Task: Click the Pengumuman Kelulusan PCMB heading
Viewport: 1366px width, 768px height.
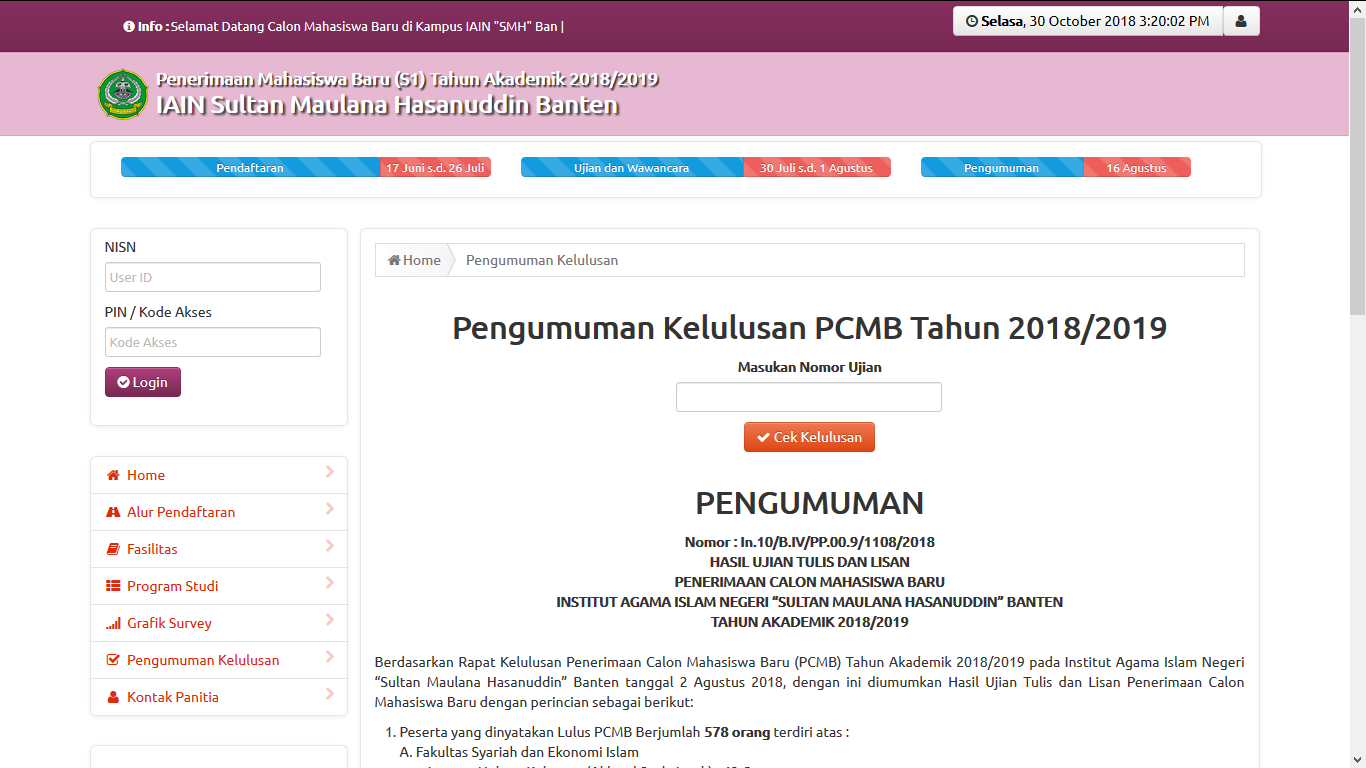Action: 809,328
